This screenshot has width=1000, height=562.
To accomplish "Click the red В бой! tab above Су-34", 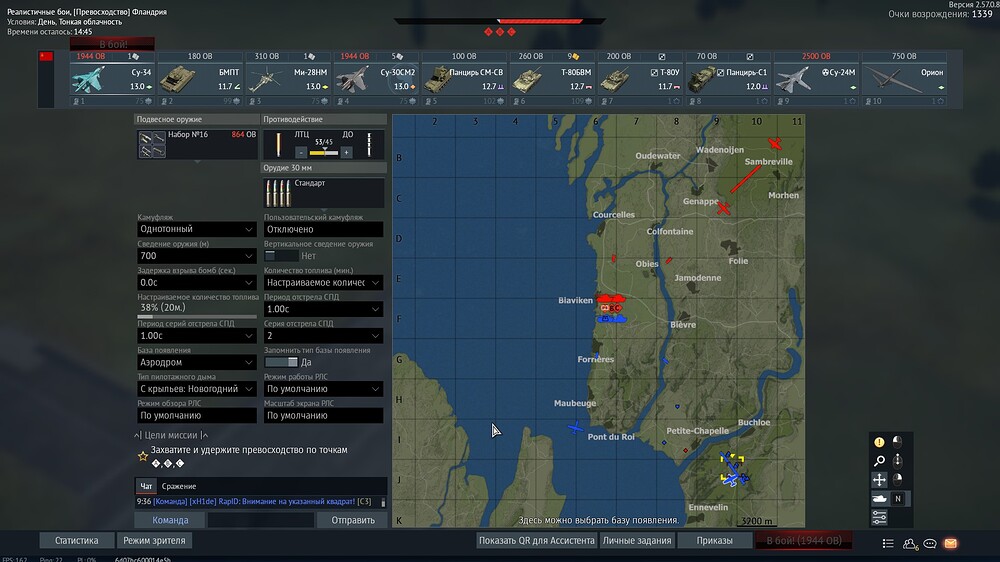I will (x=112, y=44).
